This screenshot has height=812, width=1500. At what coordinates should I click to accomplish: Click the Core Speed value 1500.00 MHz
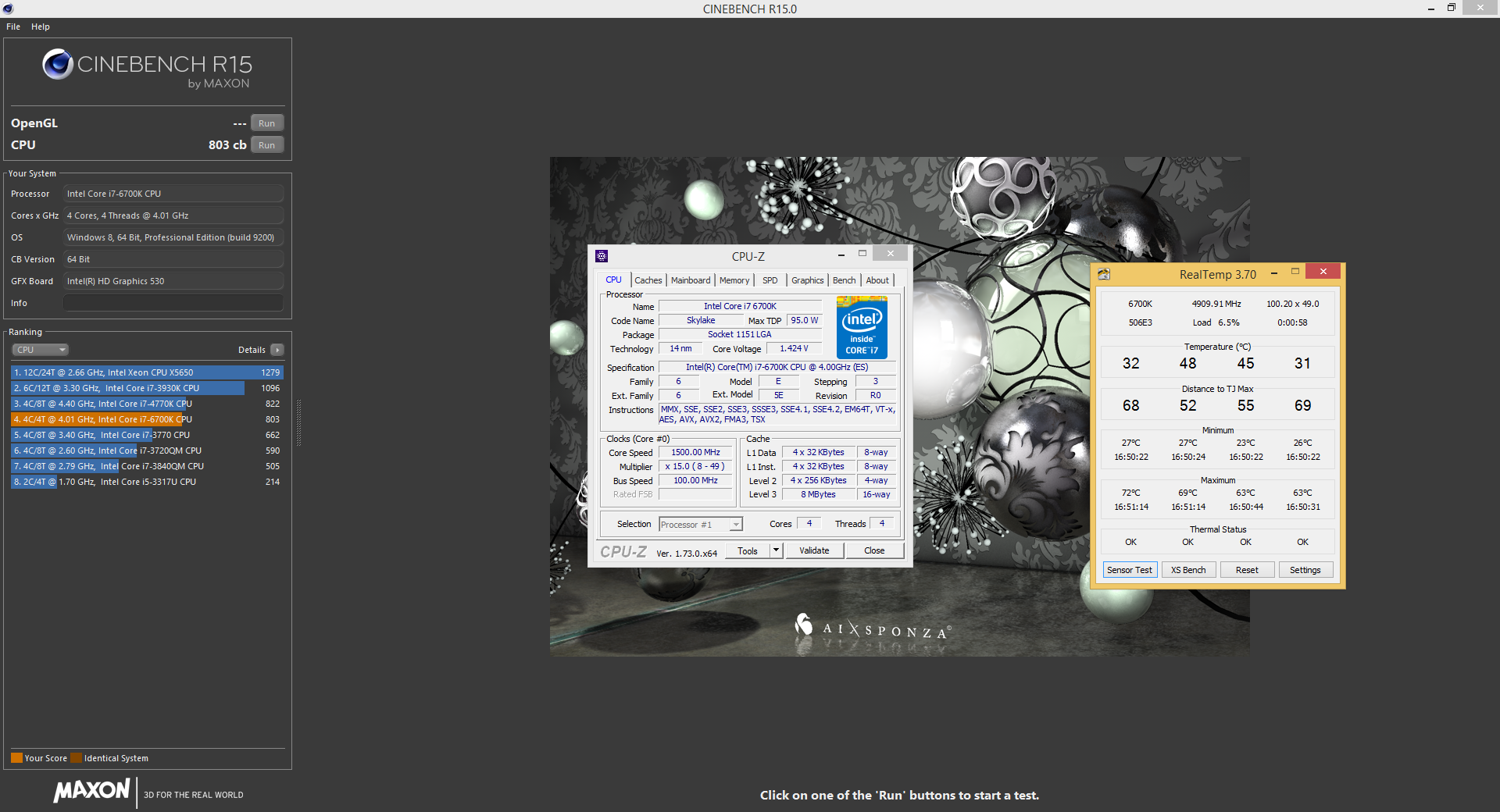click(x=695, y=453)
